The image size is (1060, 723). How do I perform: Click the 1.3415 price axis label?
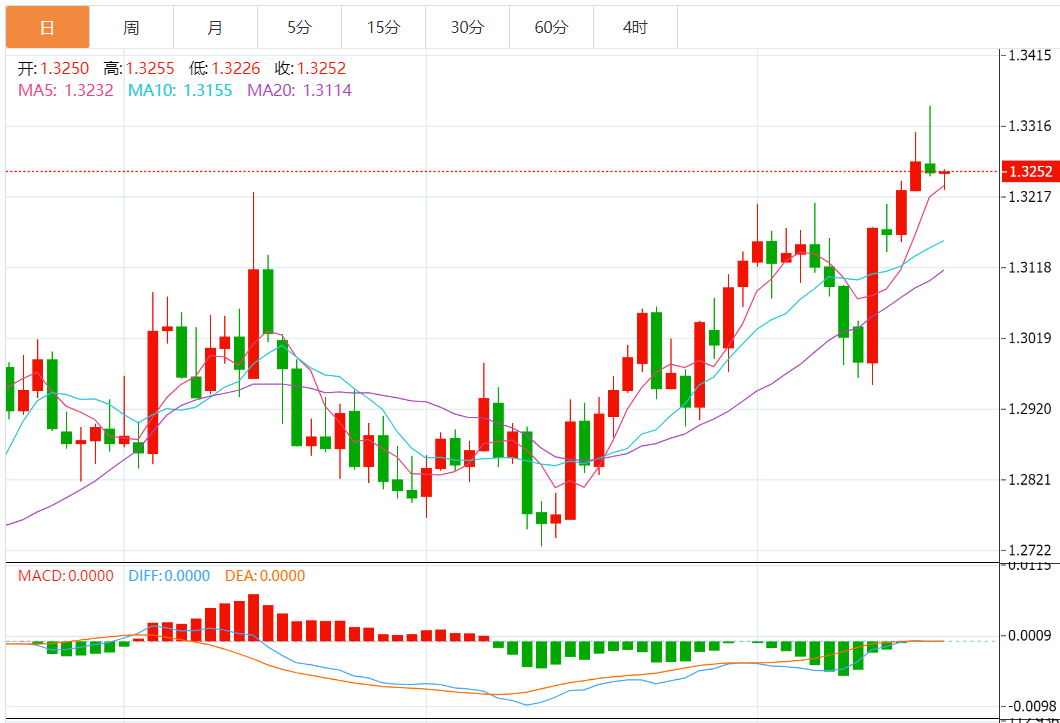pos(1030,55)
